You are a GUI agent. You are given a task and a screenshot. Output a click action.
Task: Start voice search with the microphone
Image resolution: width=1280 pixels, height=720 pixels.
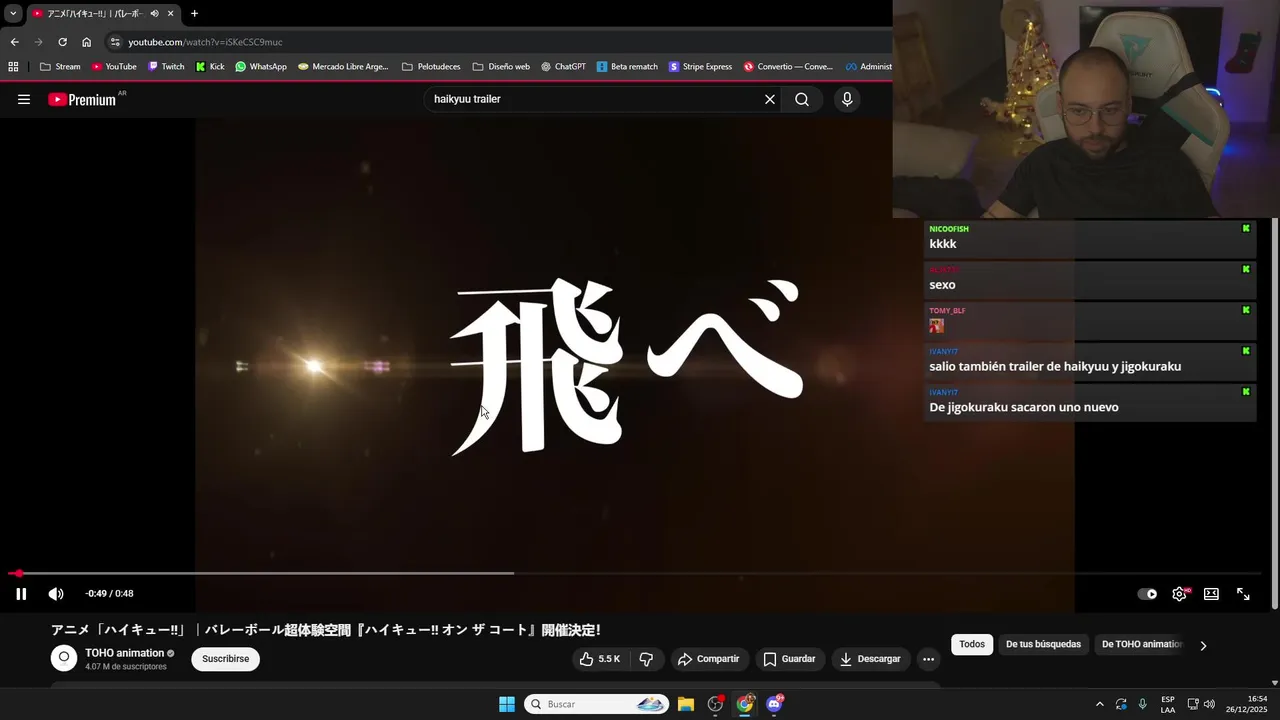[847, 99]
